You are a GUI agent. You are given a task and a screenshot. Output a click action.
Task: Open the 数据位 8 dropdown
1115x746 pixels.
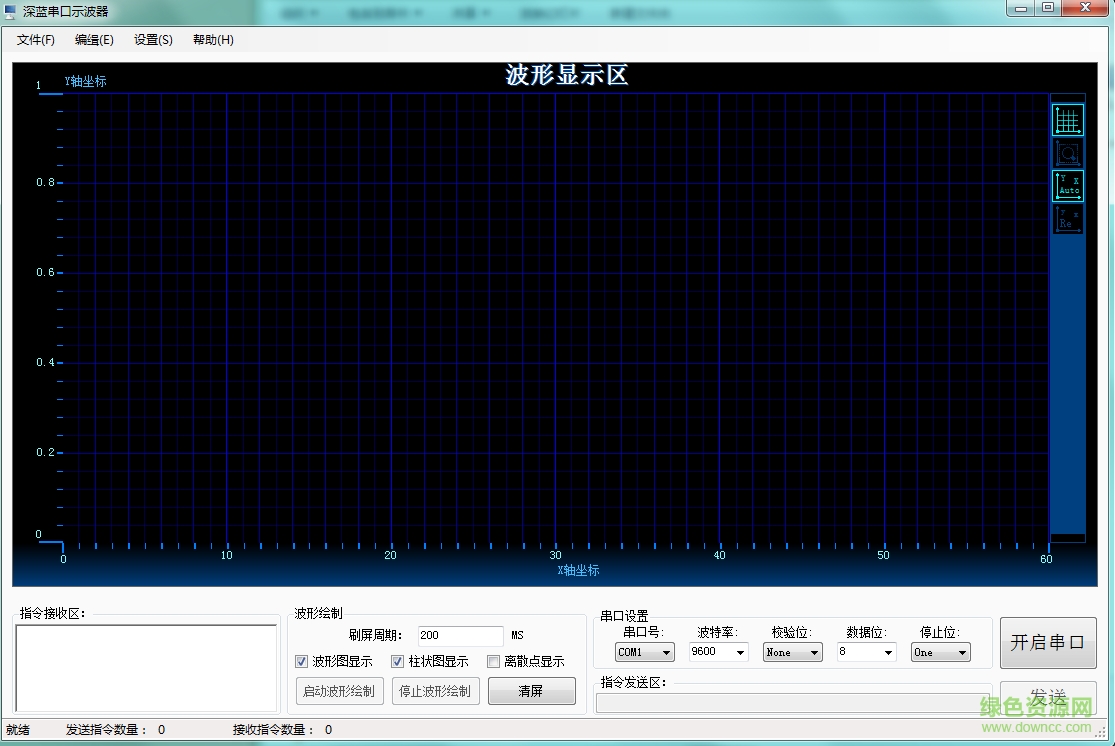pos(866,652)
